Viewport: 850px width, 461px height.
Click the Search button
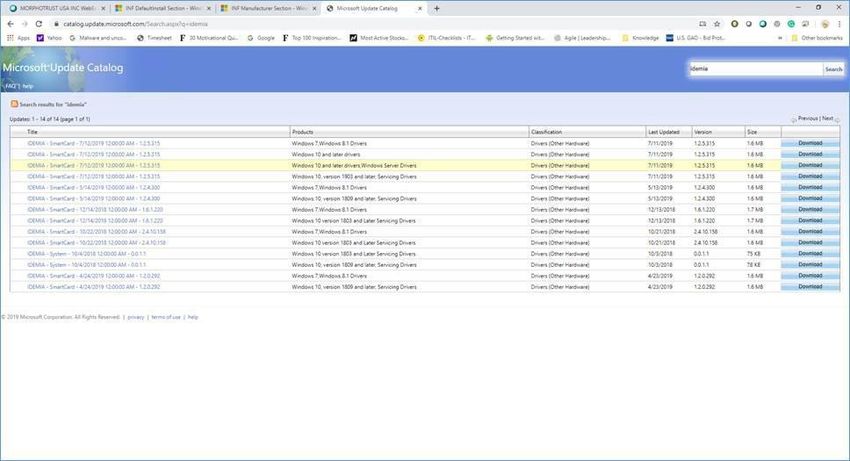[833, 69]
